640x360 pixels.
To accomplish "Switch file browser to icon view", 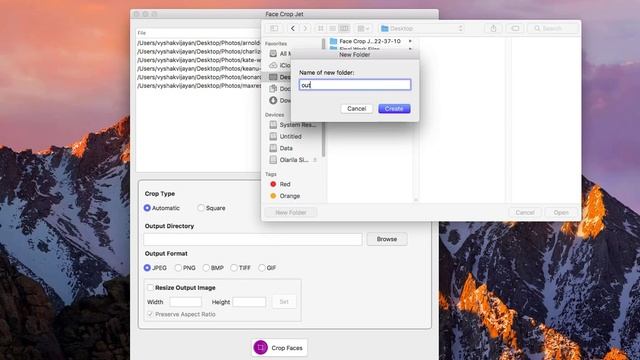I will pos(321,28).
